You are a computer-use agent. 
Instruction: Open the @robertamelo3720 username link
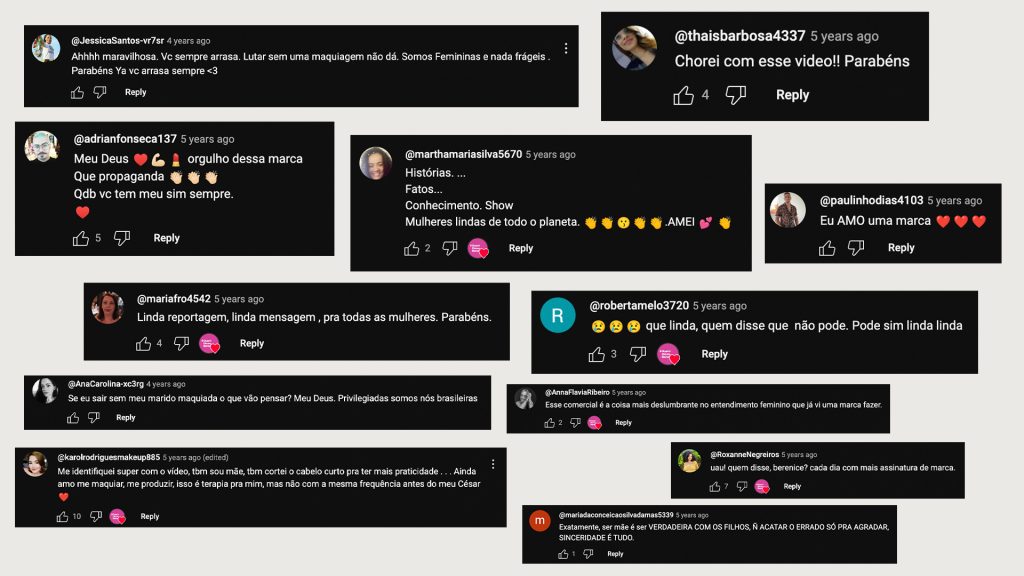point(639,306)
